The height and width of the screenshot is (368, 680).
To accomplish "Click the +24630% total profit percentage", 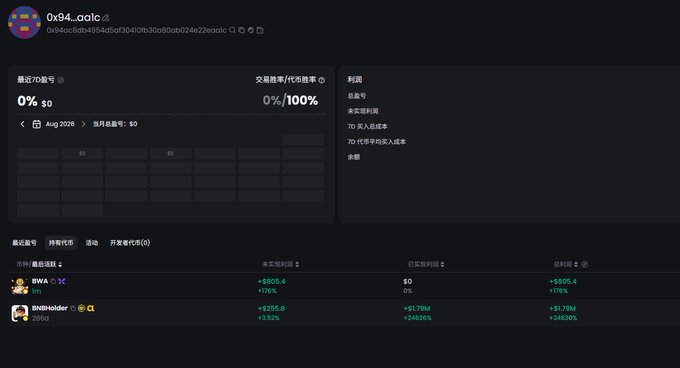I will [563, 318].
